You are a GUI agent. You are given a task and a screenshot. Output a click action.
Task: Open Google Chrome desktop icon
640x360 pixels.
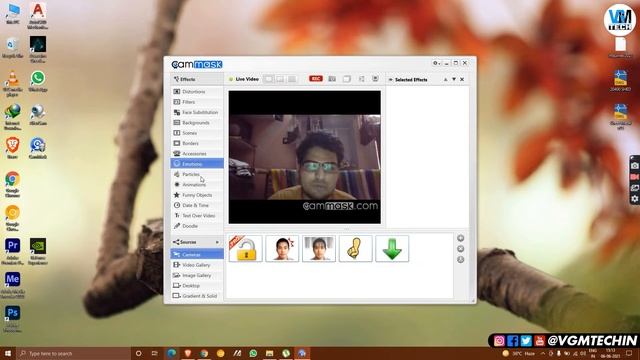coord(13,184)
